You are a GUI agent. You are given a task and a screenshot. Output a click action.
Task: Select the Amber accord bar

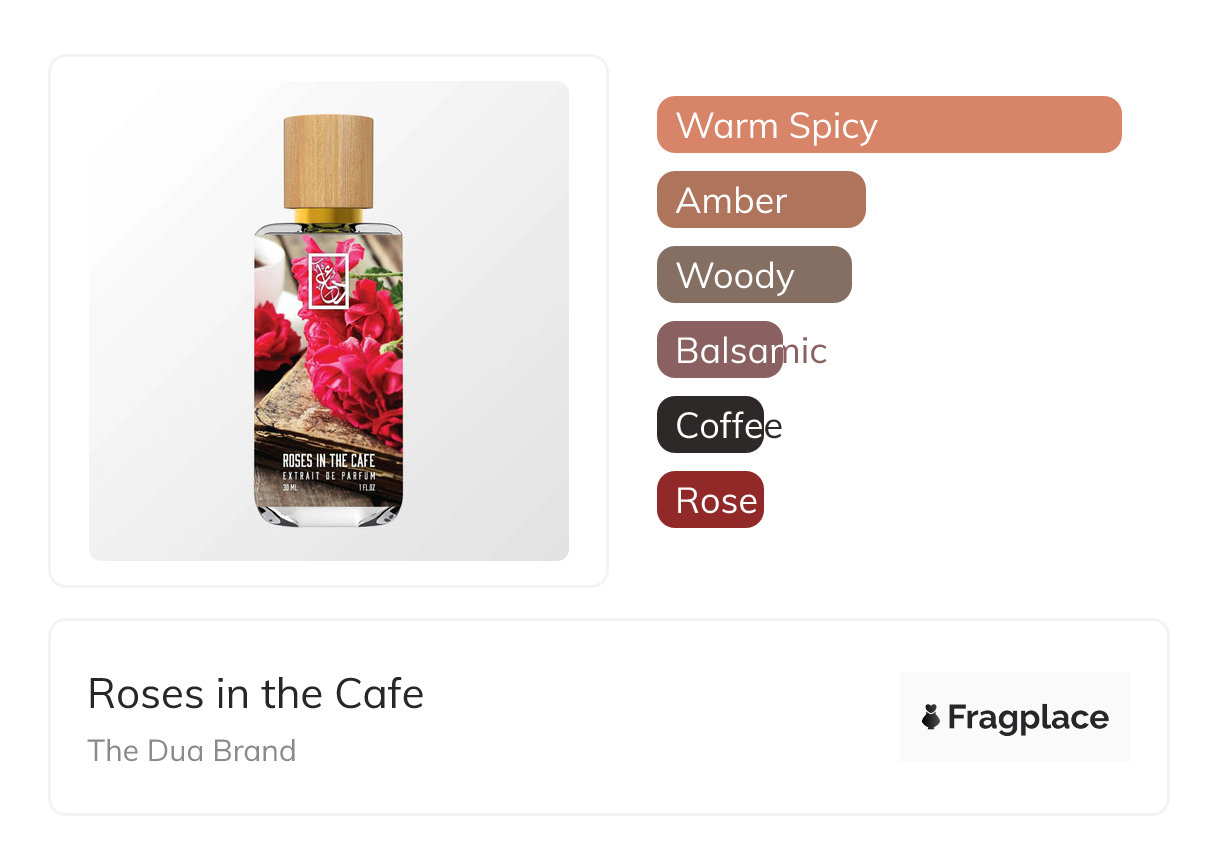[x=761, y=200]
